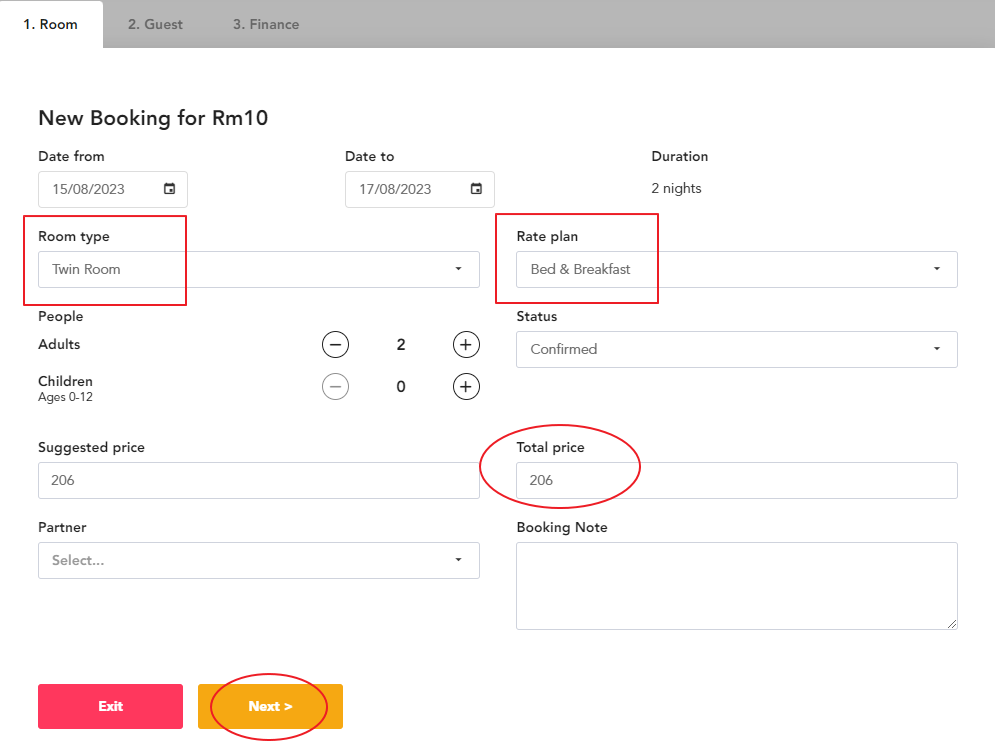Click the Total price field
The height and width of the screenshot is (748, 995).
[x=737, y=480]
